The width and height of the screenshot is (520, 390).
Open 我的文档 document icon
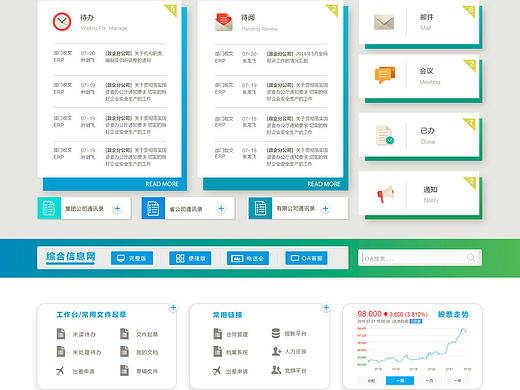coord(124,351)
